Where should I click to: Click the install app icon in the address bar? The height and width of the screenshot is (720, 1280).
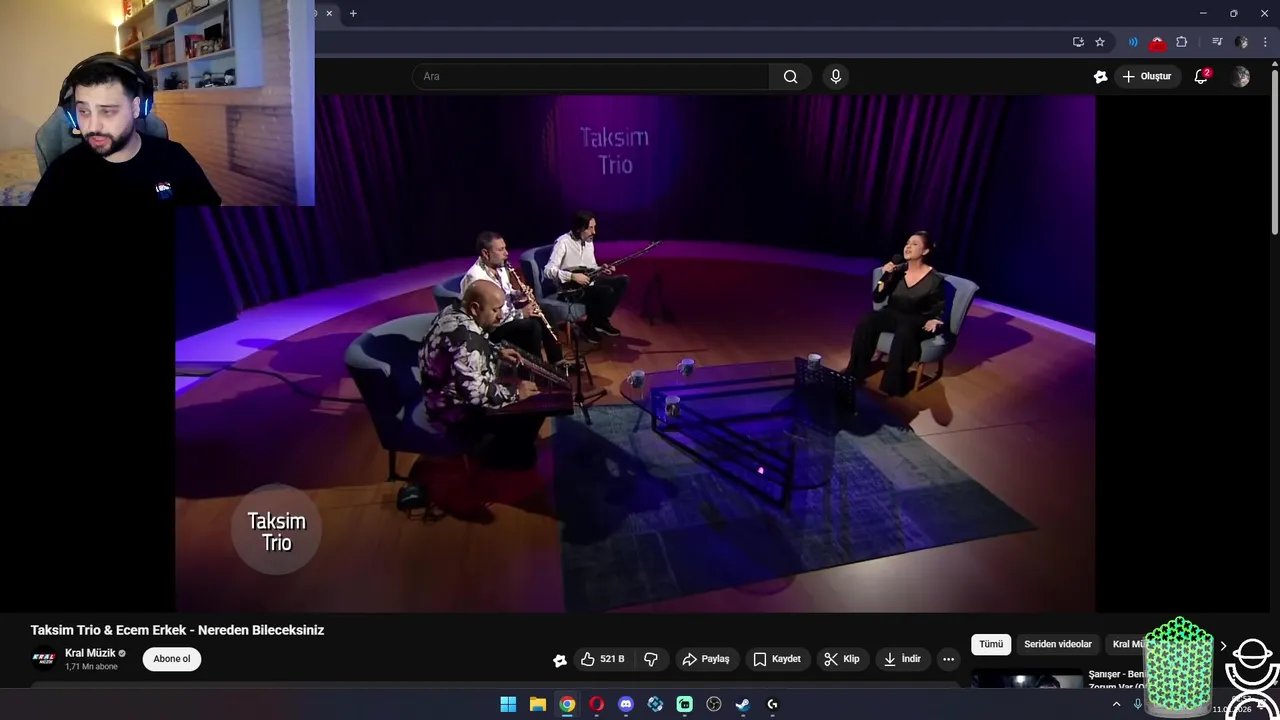[x=1078, y=42]
